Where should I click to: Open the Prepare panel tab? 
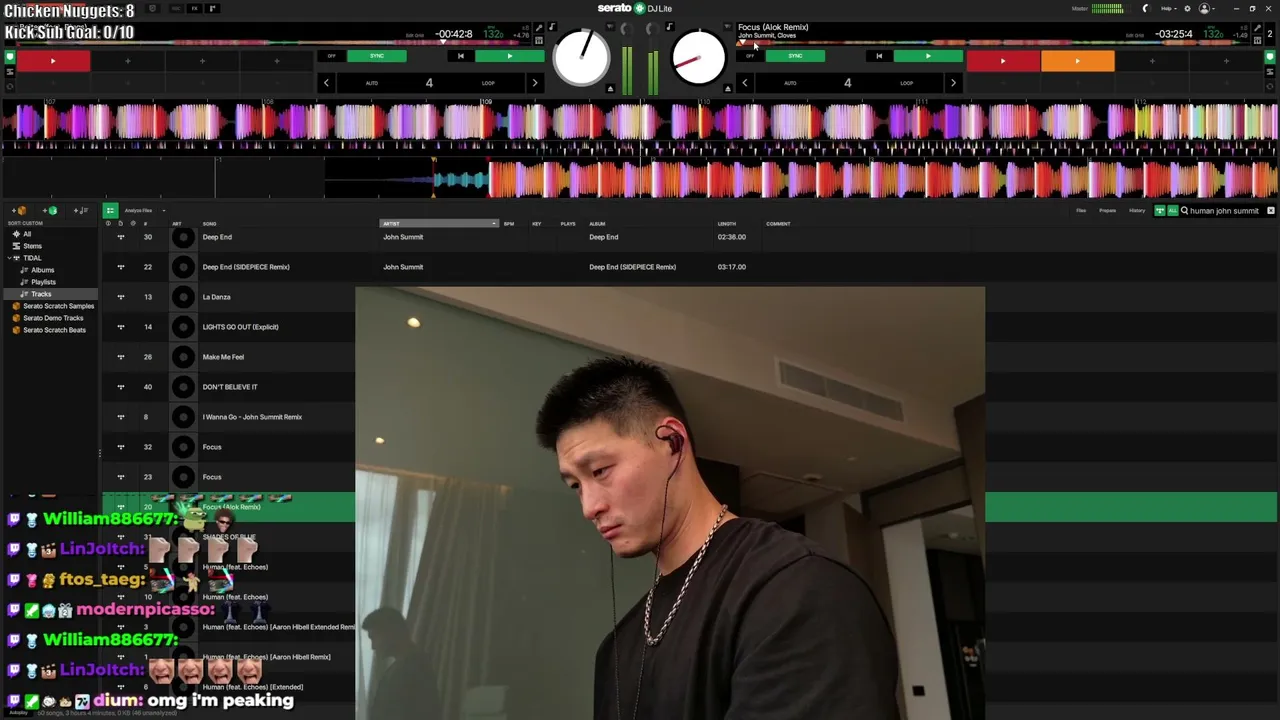pos(1108,211)
